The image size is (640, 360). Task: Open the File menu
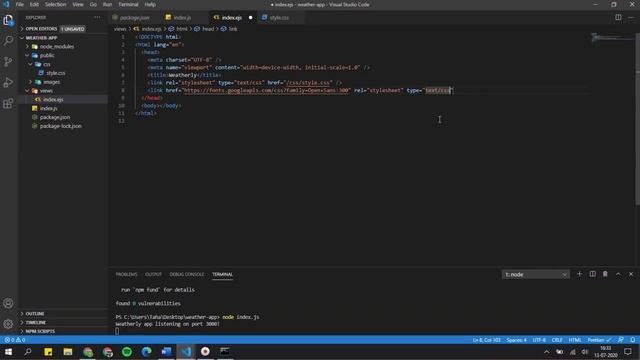tap(20, 4)
